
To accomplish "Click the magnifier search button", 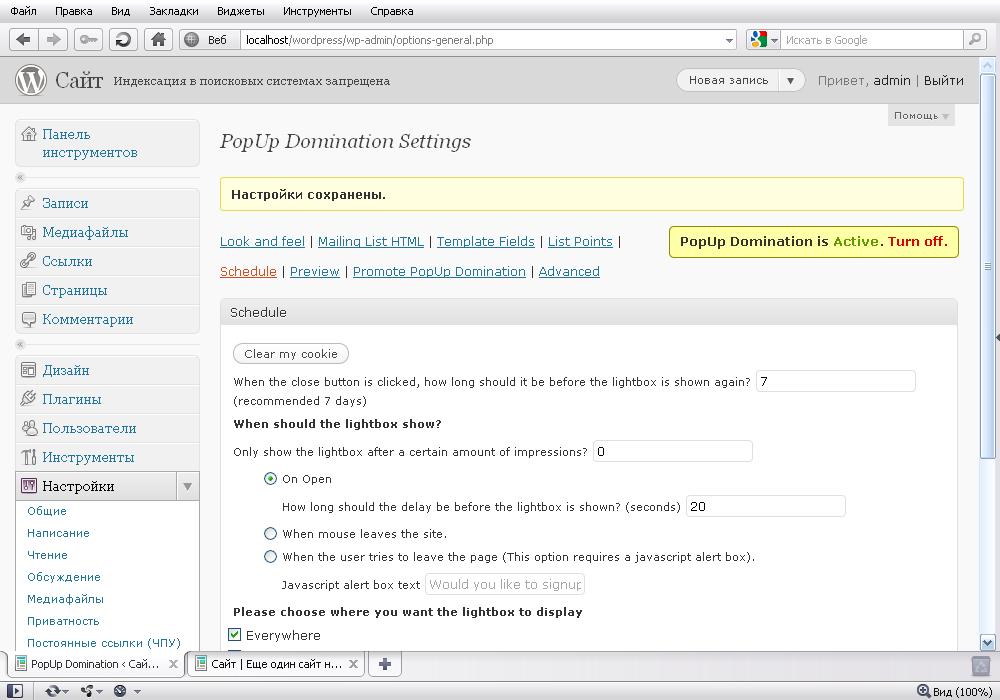I will click(974, 40).
